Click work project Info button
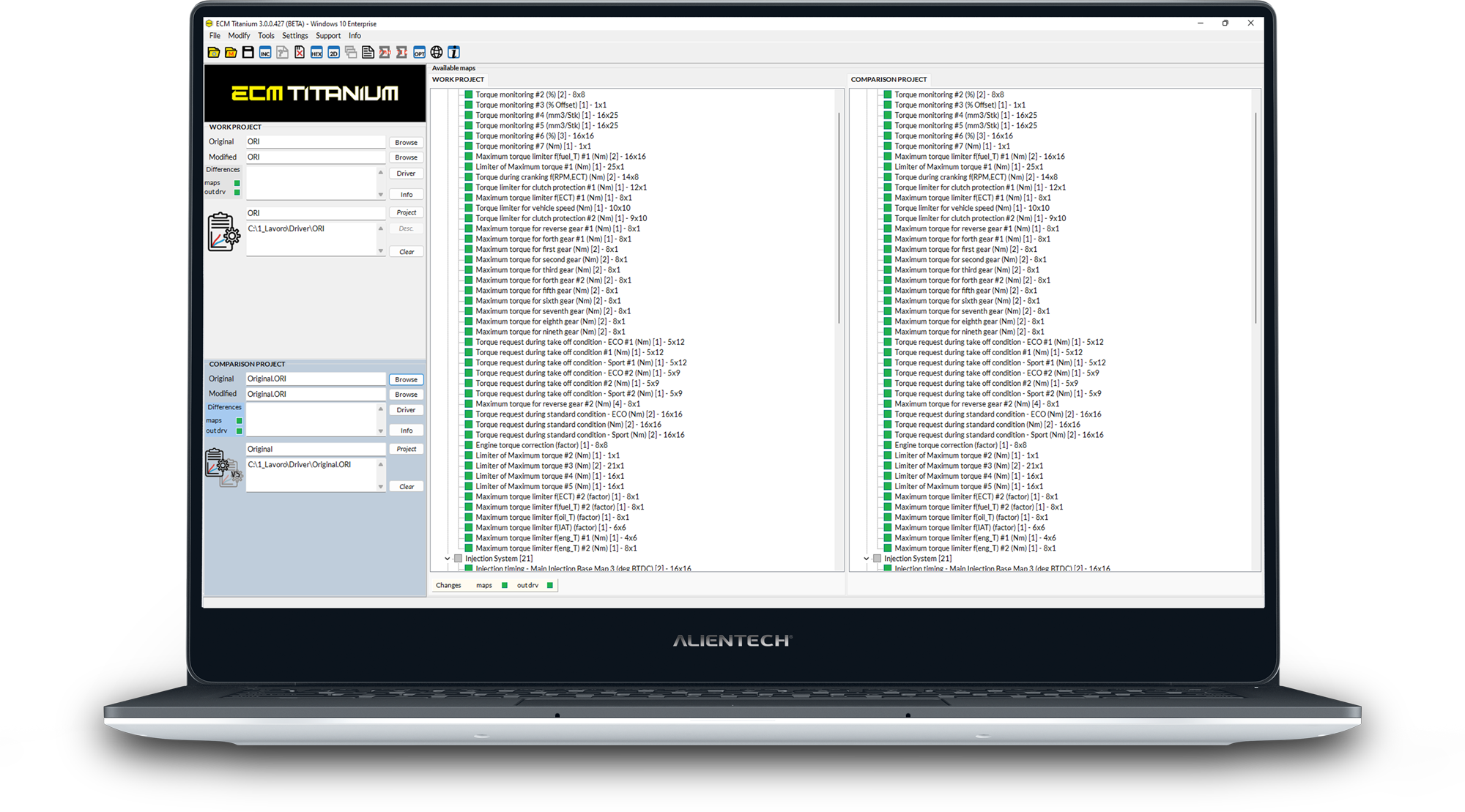Viewport: 1465px width, 812px height. [406, 195]
